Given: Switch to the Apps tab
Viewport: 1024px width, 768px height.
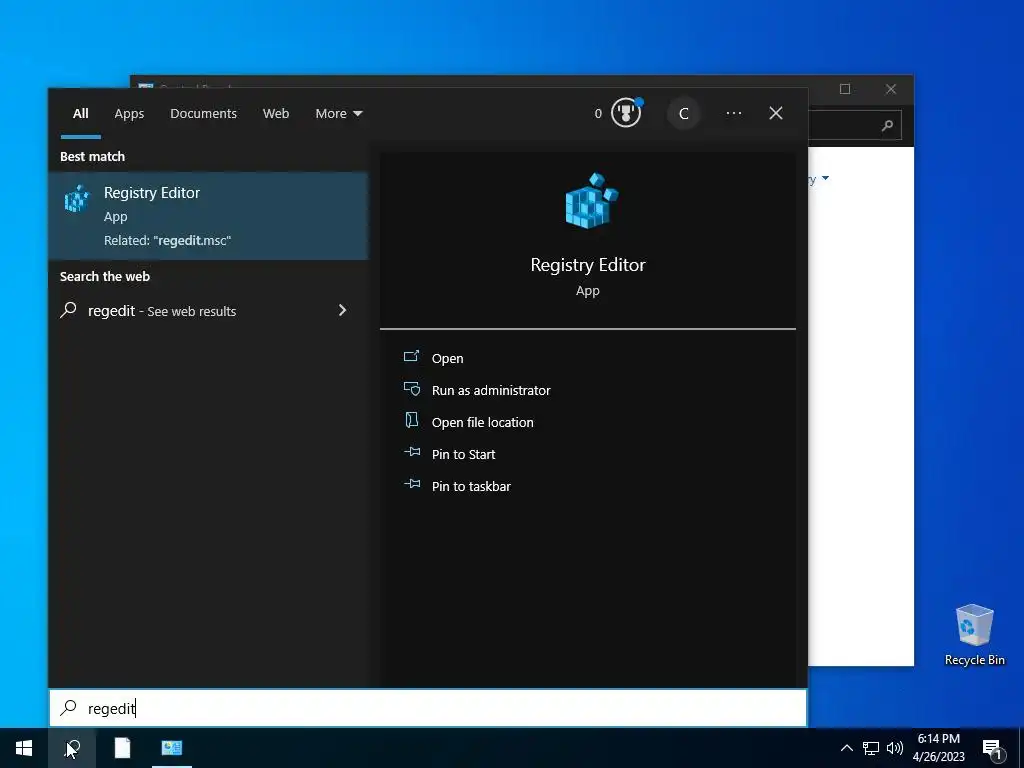Looking at the screenshot, I should pyautogui.click(x=129, y=114).
